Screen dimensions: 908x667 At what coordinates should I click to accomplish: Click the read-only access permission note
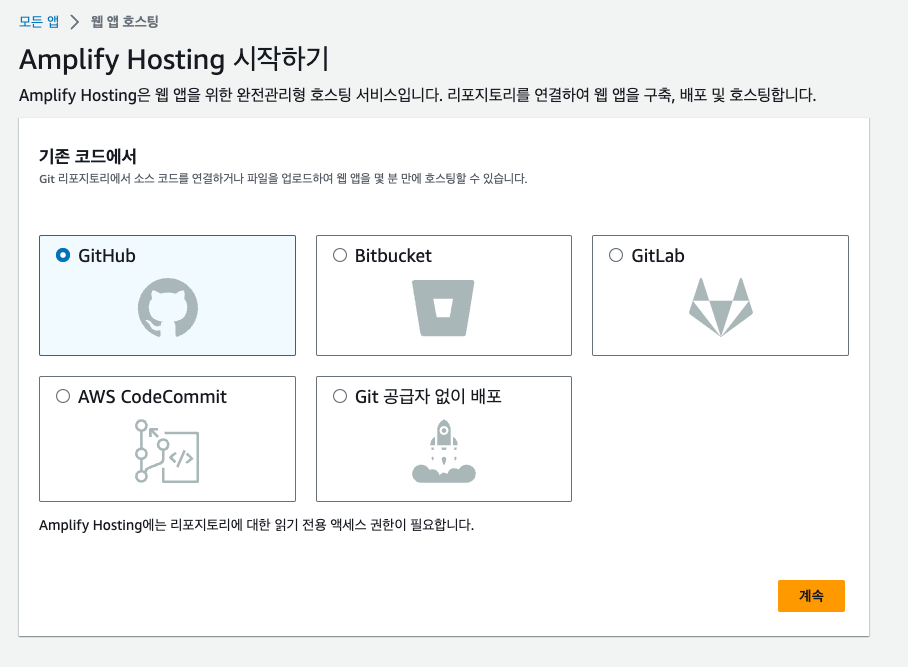(257, 525)
